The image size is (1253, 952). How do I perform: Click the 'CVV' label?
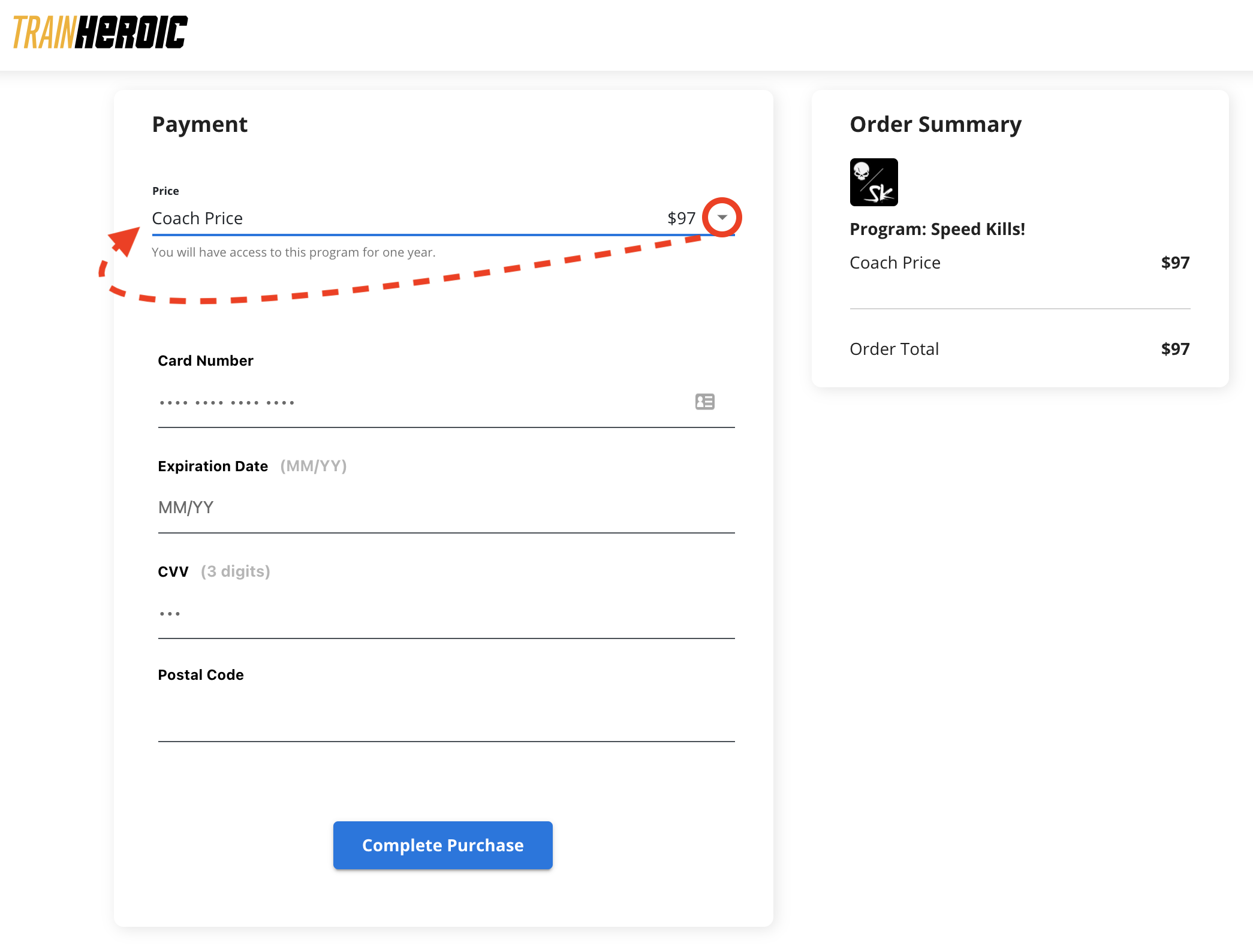point(173,572)
